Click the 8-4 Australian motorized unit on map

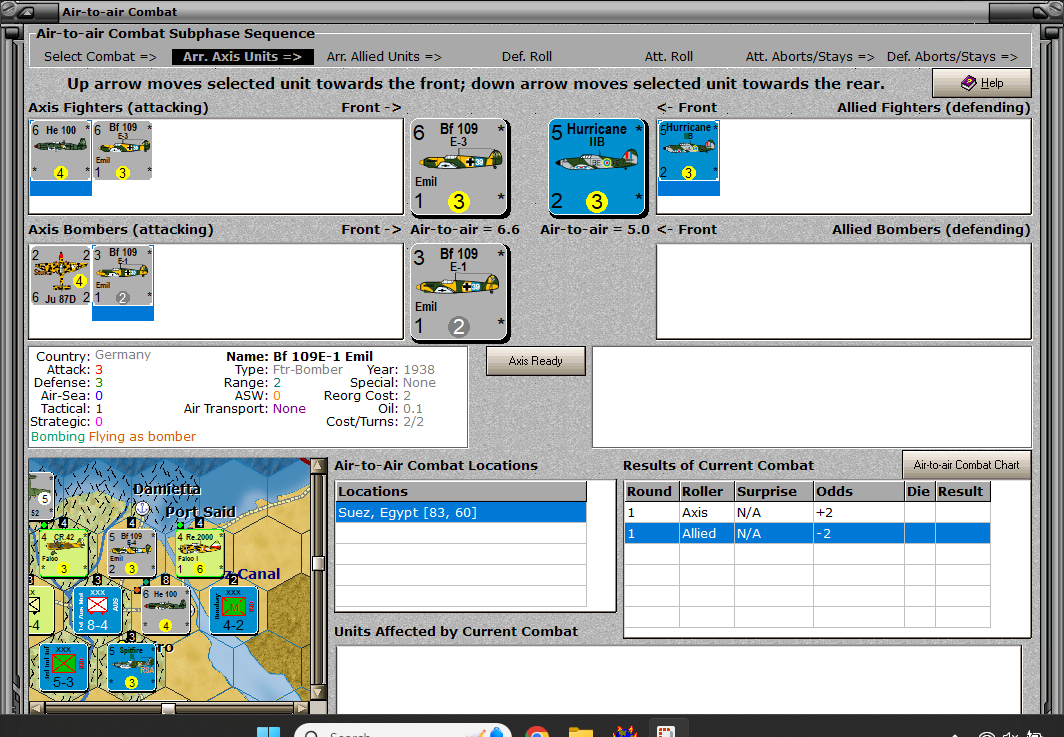coord(97,610)
